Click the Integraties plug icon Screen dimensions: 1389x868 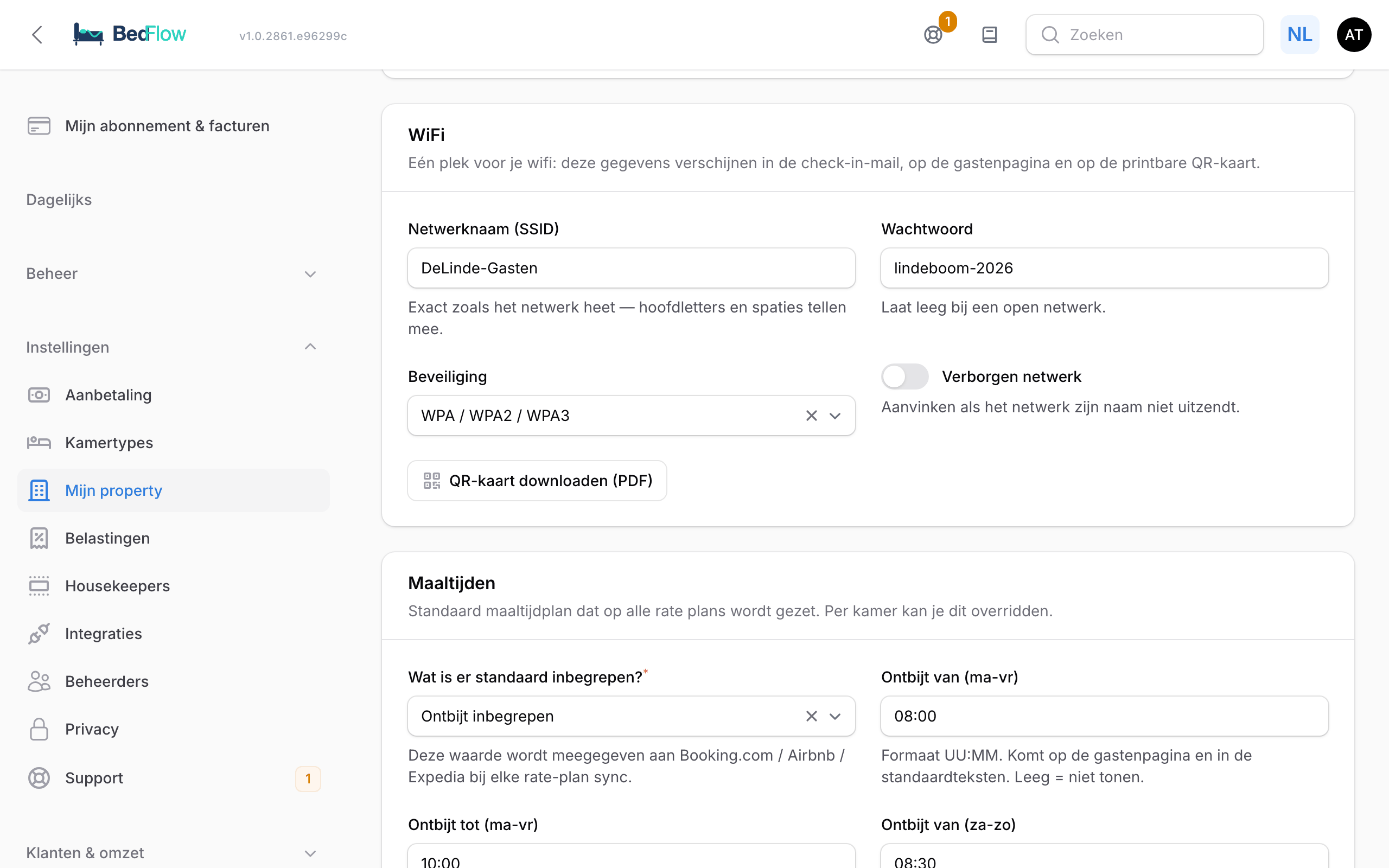click(x=39, y=633)
